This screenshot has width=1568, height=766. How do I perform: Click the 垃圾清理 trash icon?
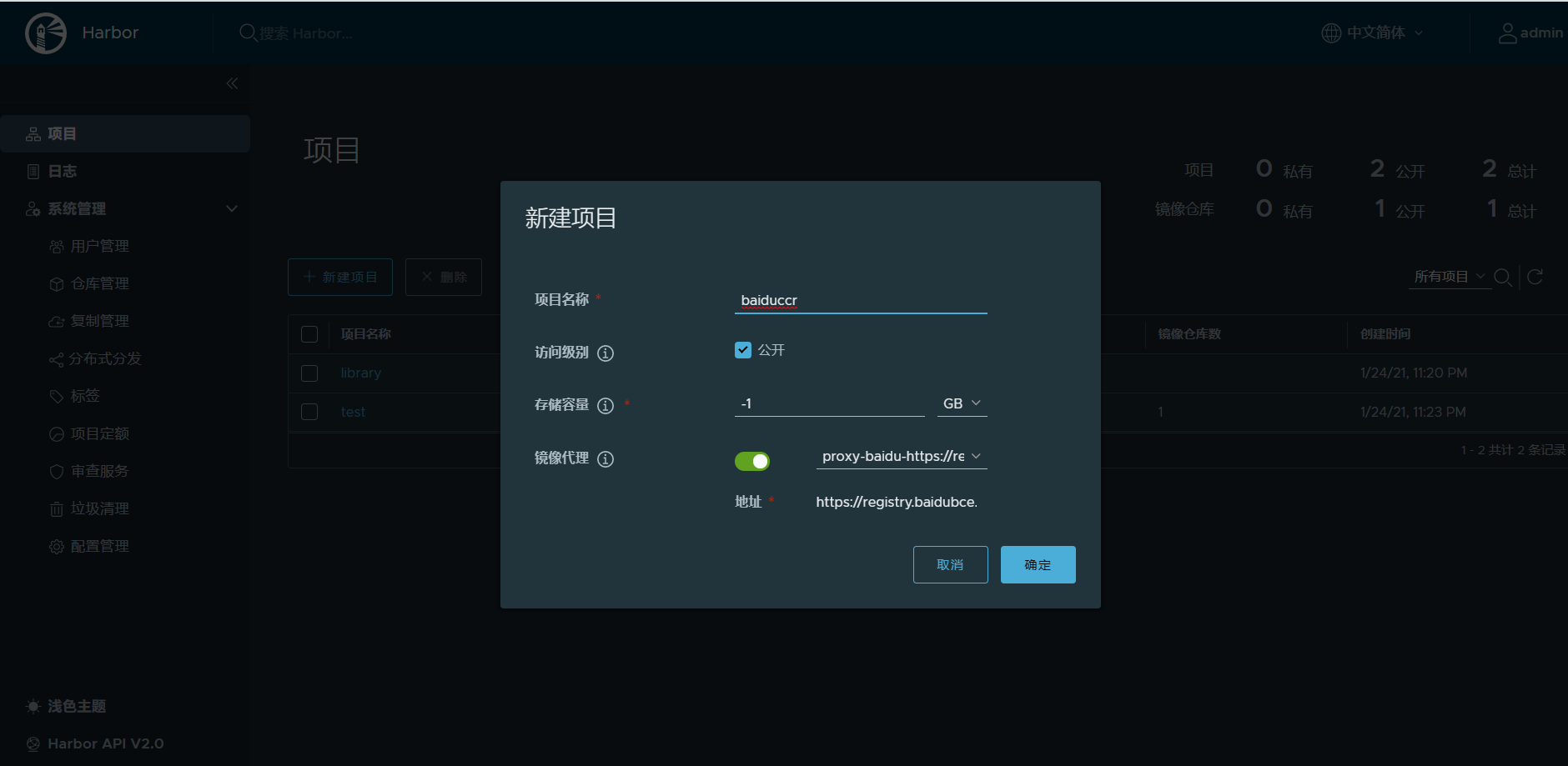[57, 509]
